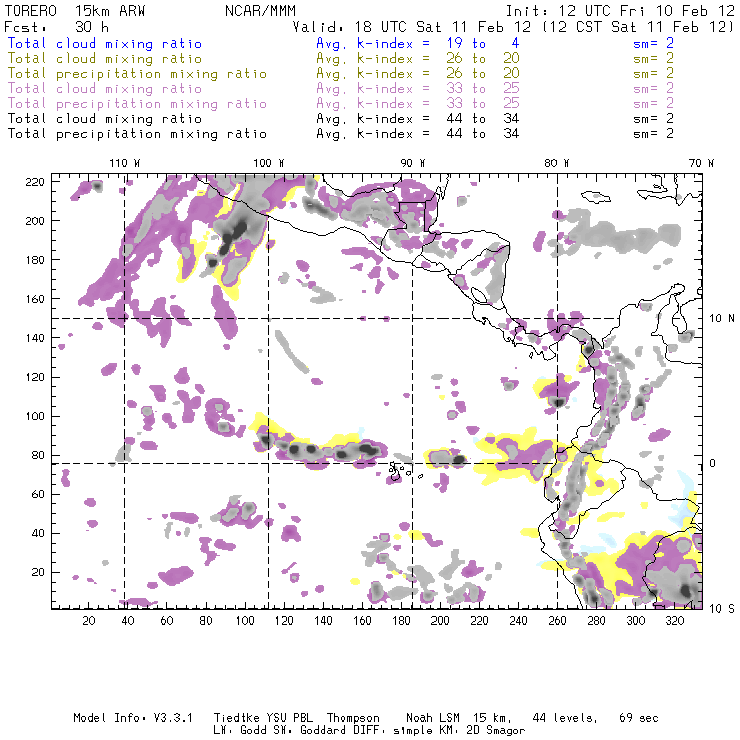Click the blue "Total cloud mixing ratio" legend line
Viewport: 740px width, 740px height.
(105, 43)
